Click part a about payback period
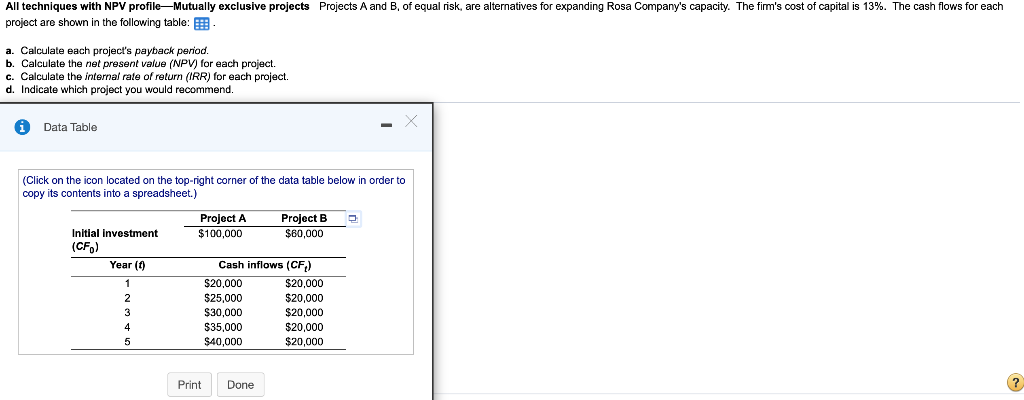Image resolution: width=1024 pixels, height=400 pixels. pos(107,50)
